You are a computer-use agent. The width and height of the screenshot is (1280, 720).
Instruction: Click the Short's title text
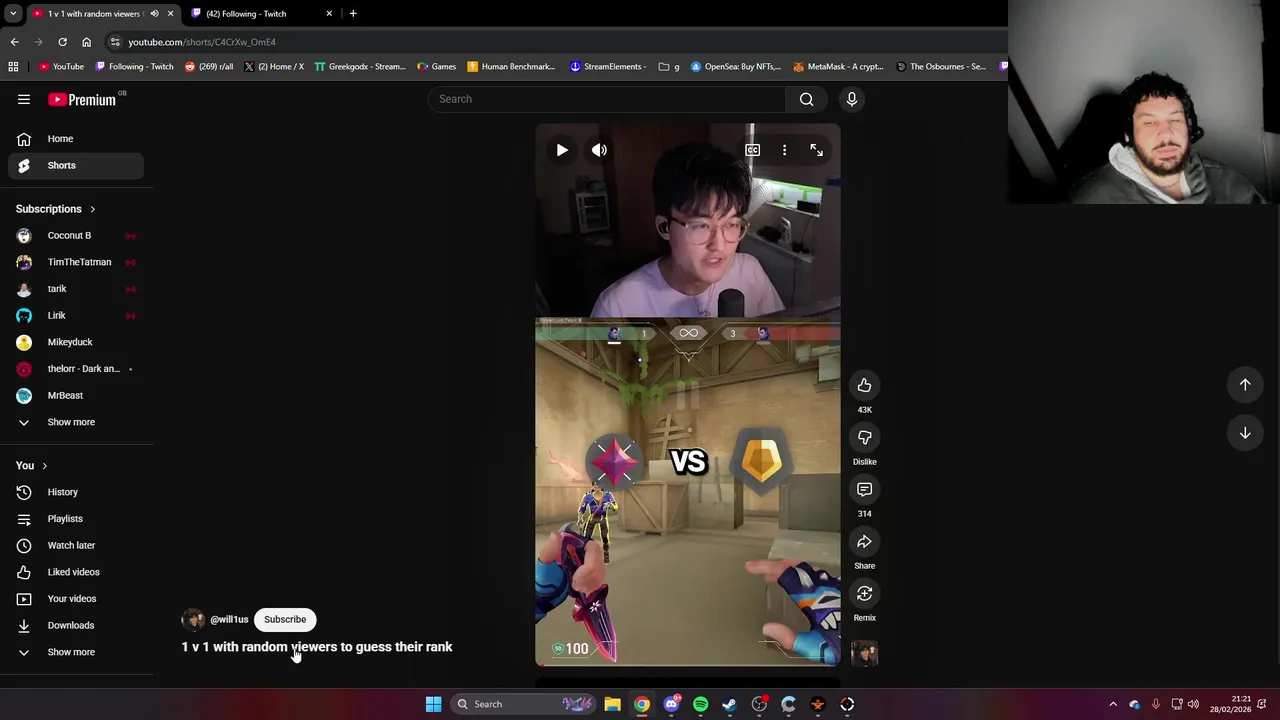point(317,647)
